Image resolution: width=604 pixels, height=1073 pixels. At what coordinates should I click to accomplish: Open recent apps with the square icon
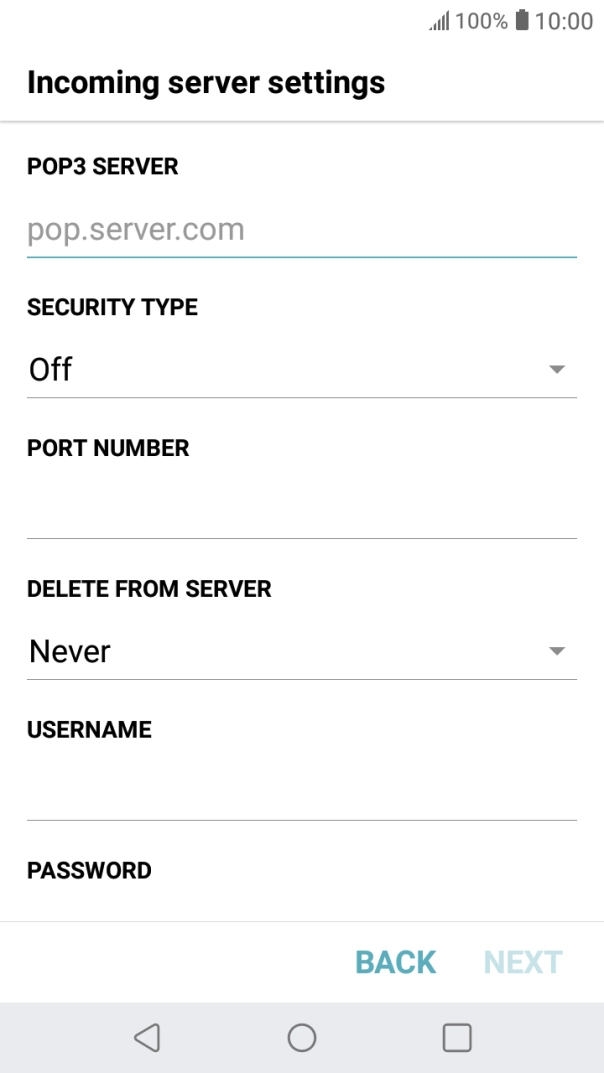(457, 1037)
